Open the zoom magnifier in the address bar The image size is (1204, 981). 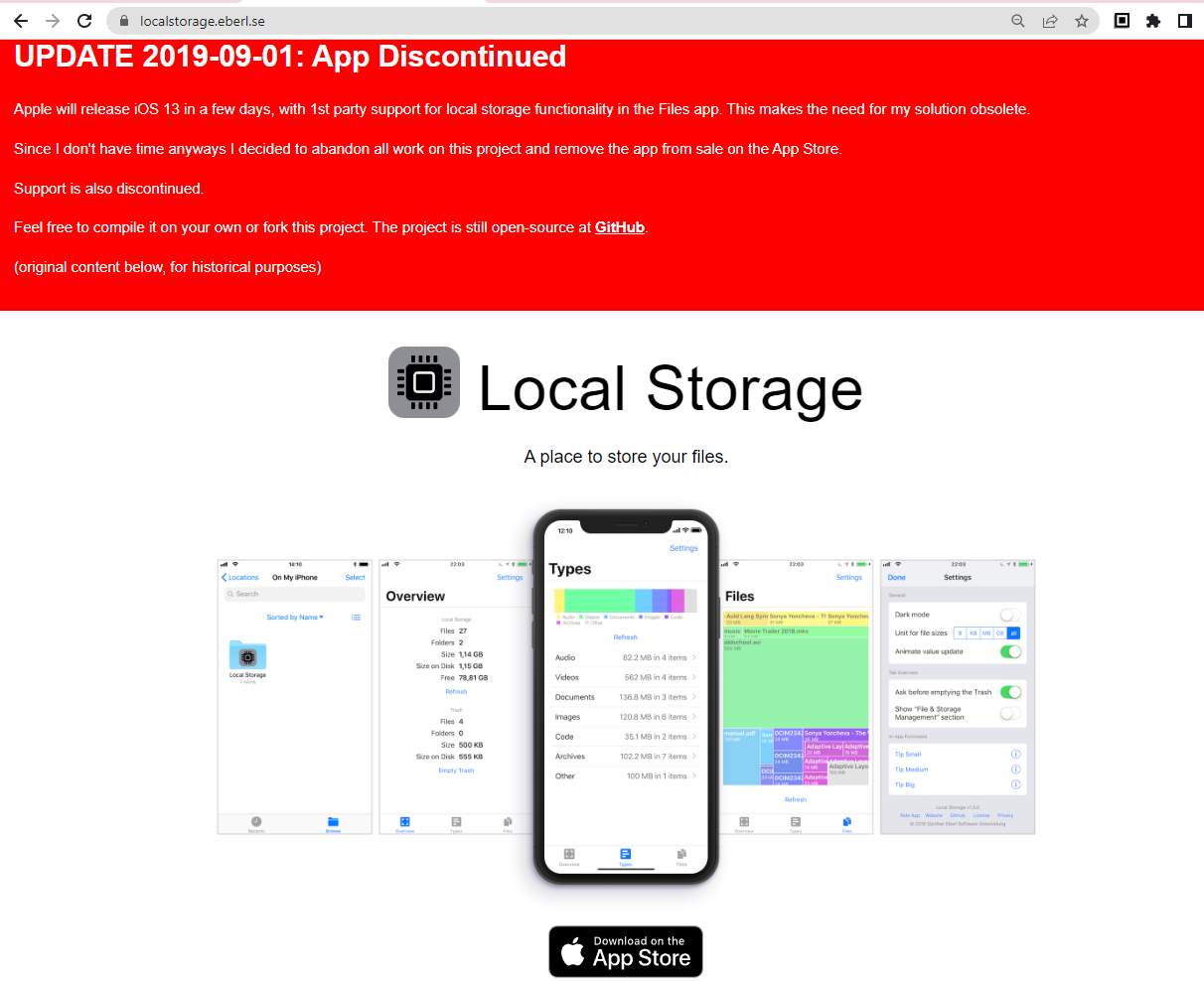[1017, 21]
